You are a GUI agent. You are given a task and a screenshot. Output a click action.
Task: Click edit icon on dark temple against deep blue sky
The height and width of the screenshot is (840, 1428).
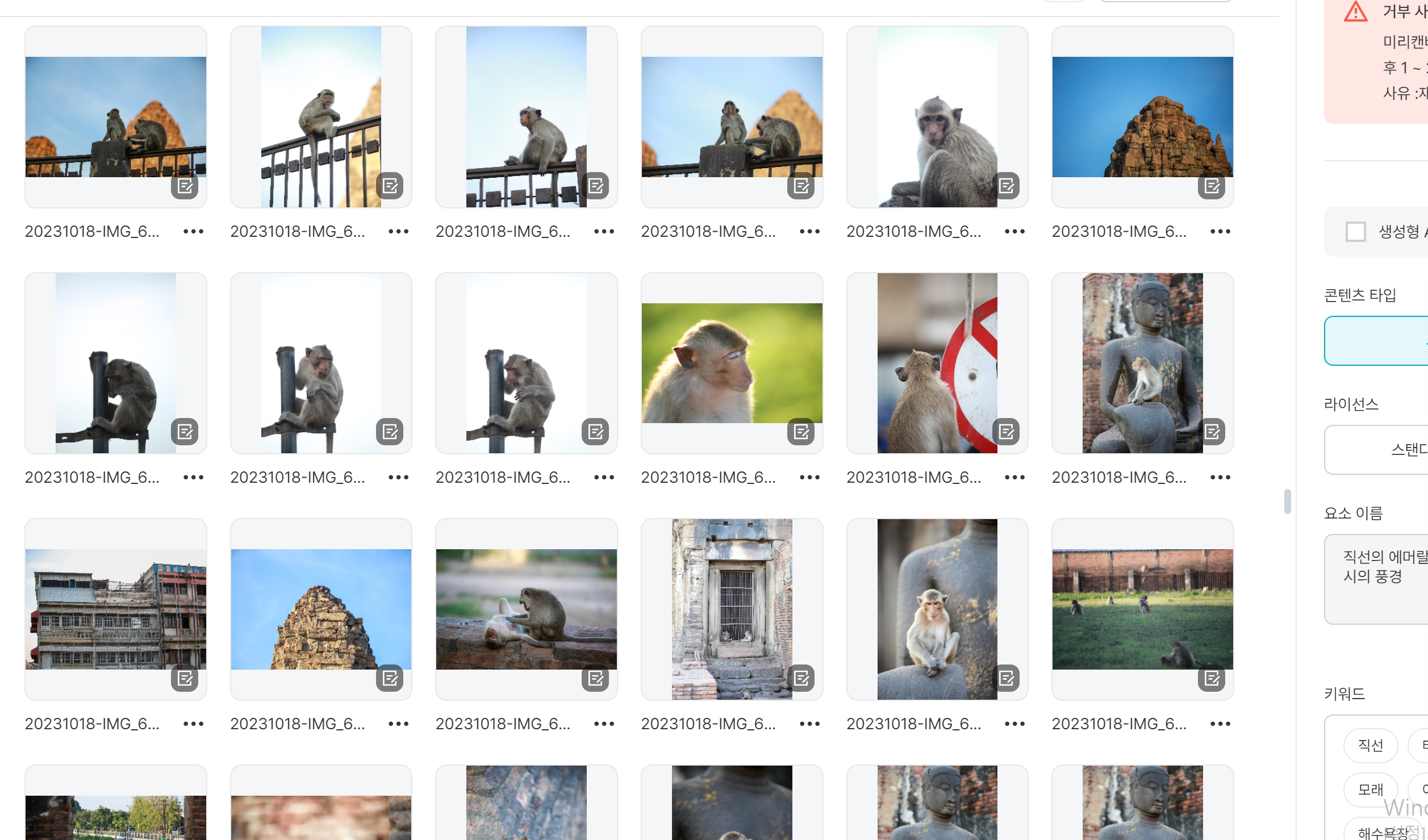(x=1212, y=186)
